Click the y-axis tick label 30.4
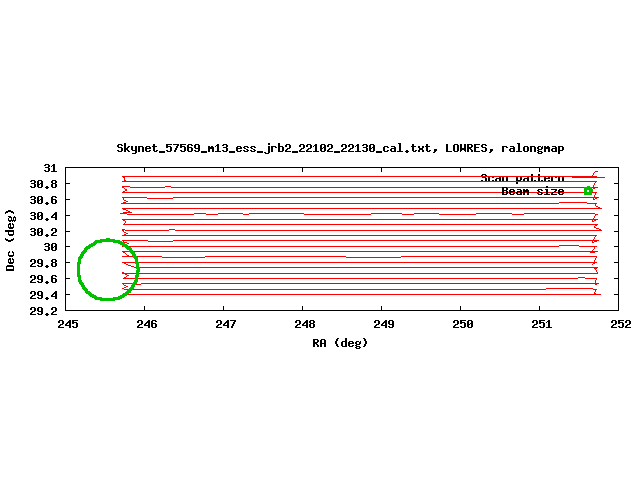This screenshot has height=480, width=640. [x=44, y=216]
